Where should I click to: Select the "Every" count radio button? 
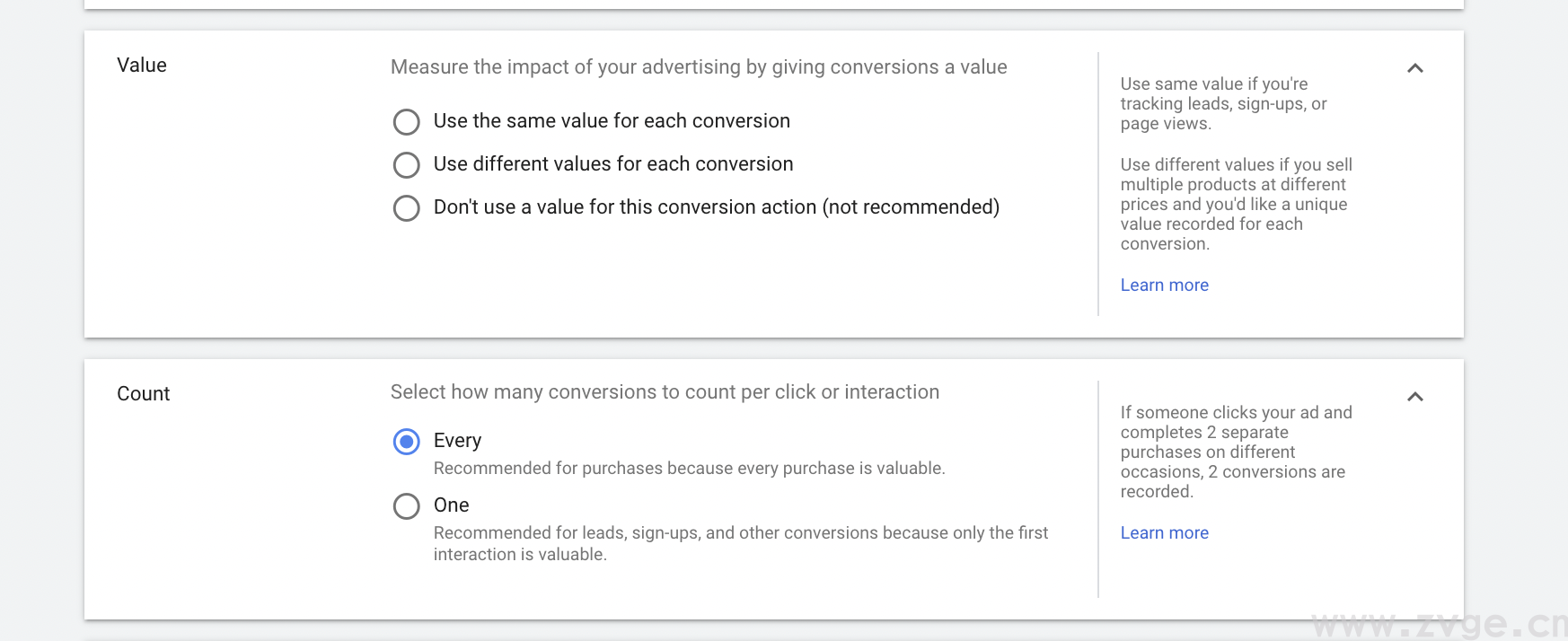[407, 441]
